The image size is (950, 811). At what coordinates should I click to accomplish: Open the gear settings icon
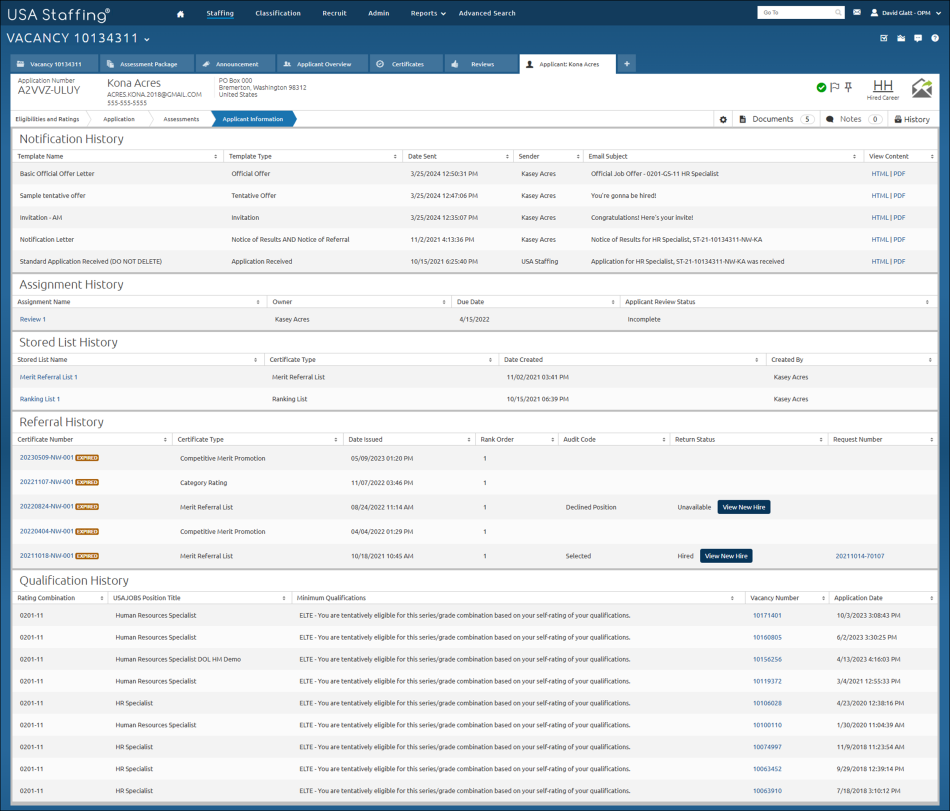(723, 120)
